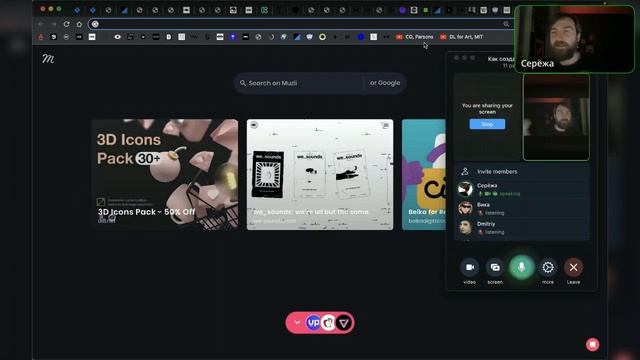
Task: Open the 'DL for Art, MIT' bookmark
Action: (461, 37)
